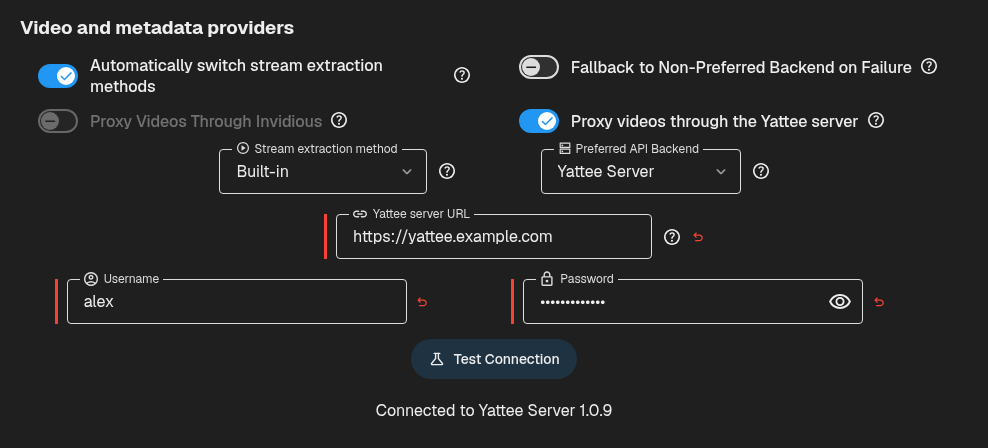Show the password with the eye icon

840,302
